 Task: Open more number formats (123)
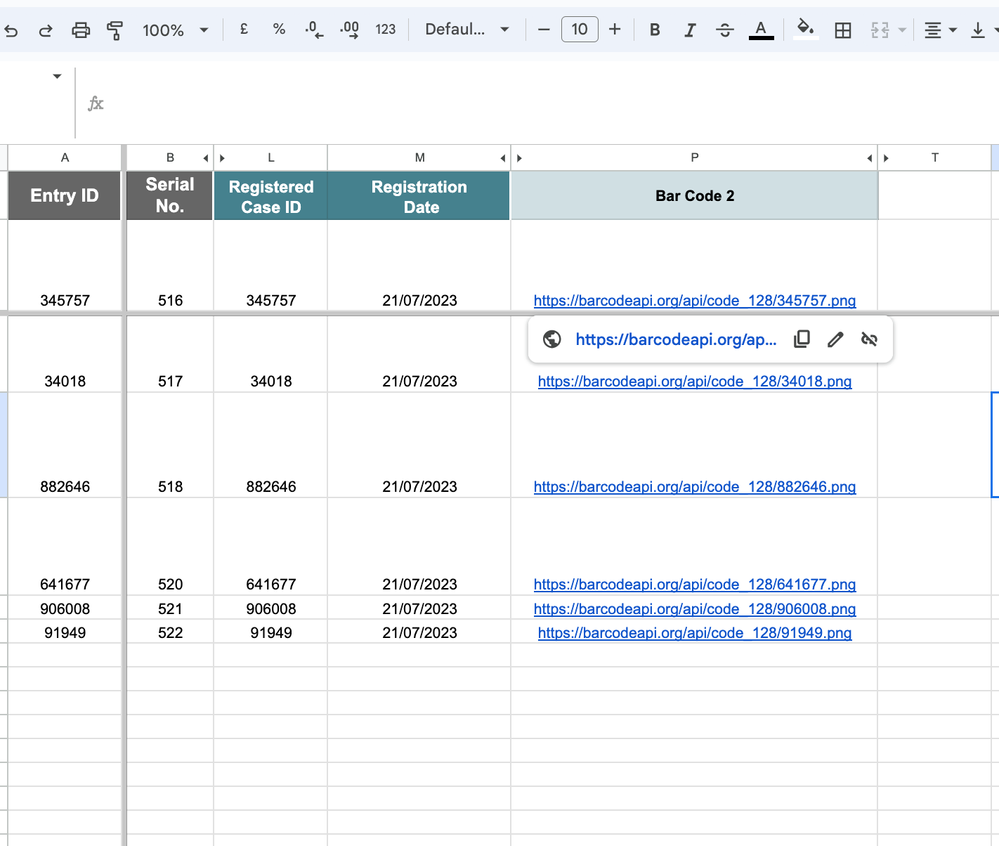(x=385, y=29)
